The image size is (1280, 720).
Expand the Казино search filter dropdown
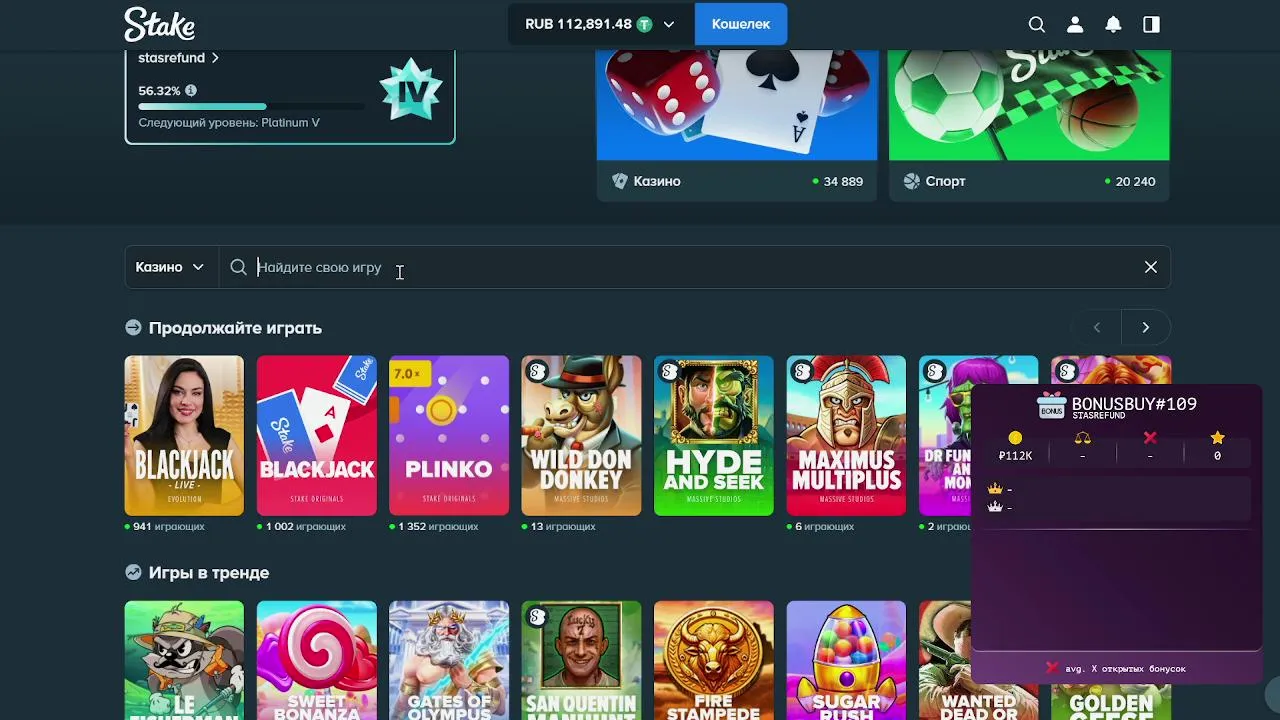pyautogui.click(x=170, y=267)
